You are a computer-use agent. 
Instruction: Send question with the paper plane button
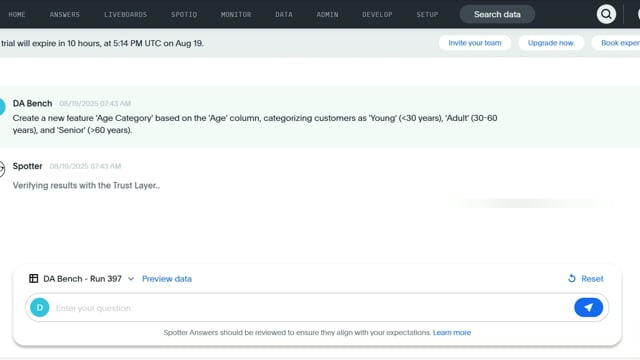pos(588,307)
